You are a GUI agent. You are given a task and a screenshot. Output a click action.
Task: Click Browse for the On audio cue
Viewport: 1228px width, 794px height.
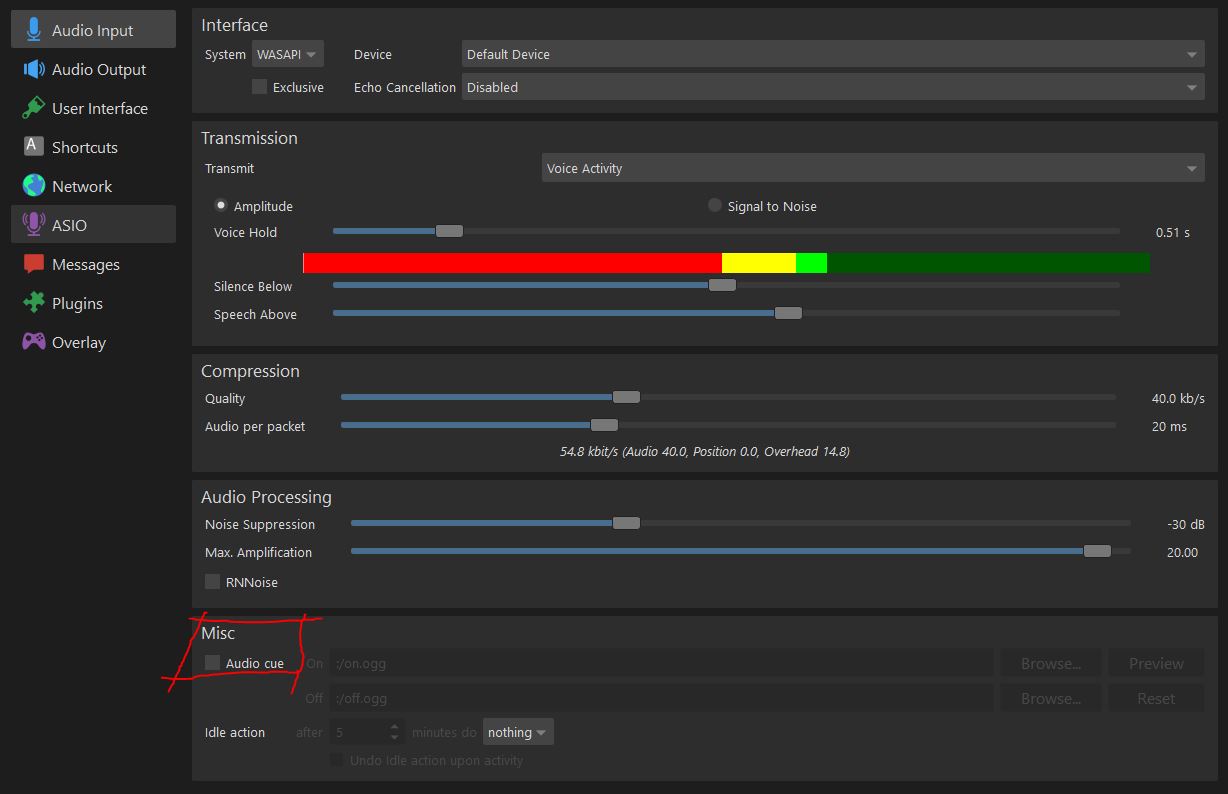coord(1051,663)
